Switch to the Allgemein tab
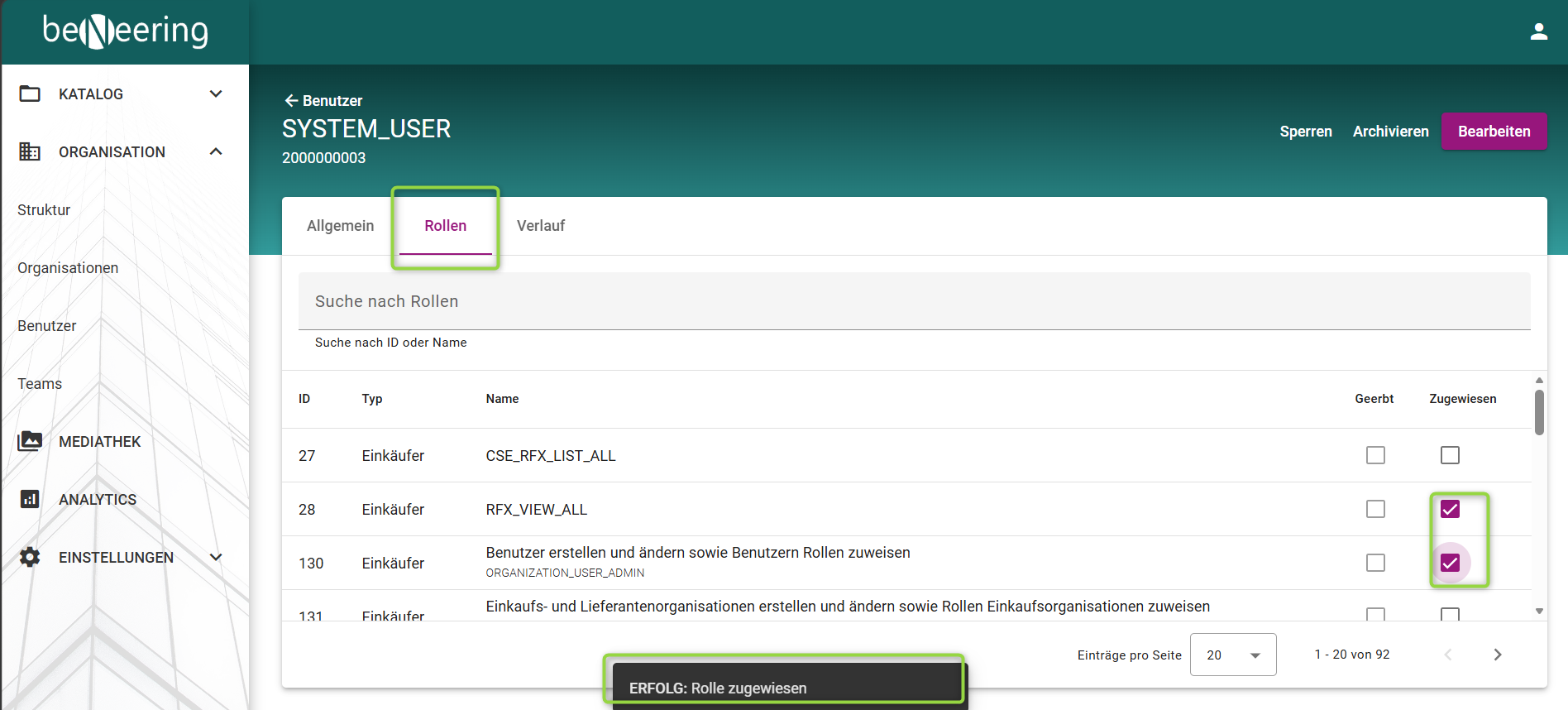Screen dimensions: 1568x710 coord(340,226)
